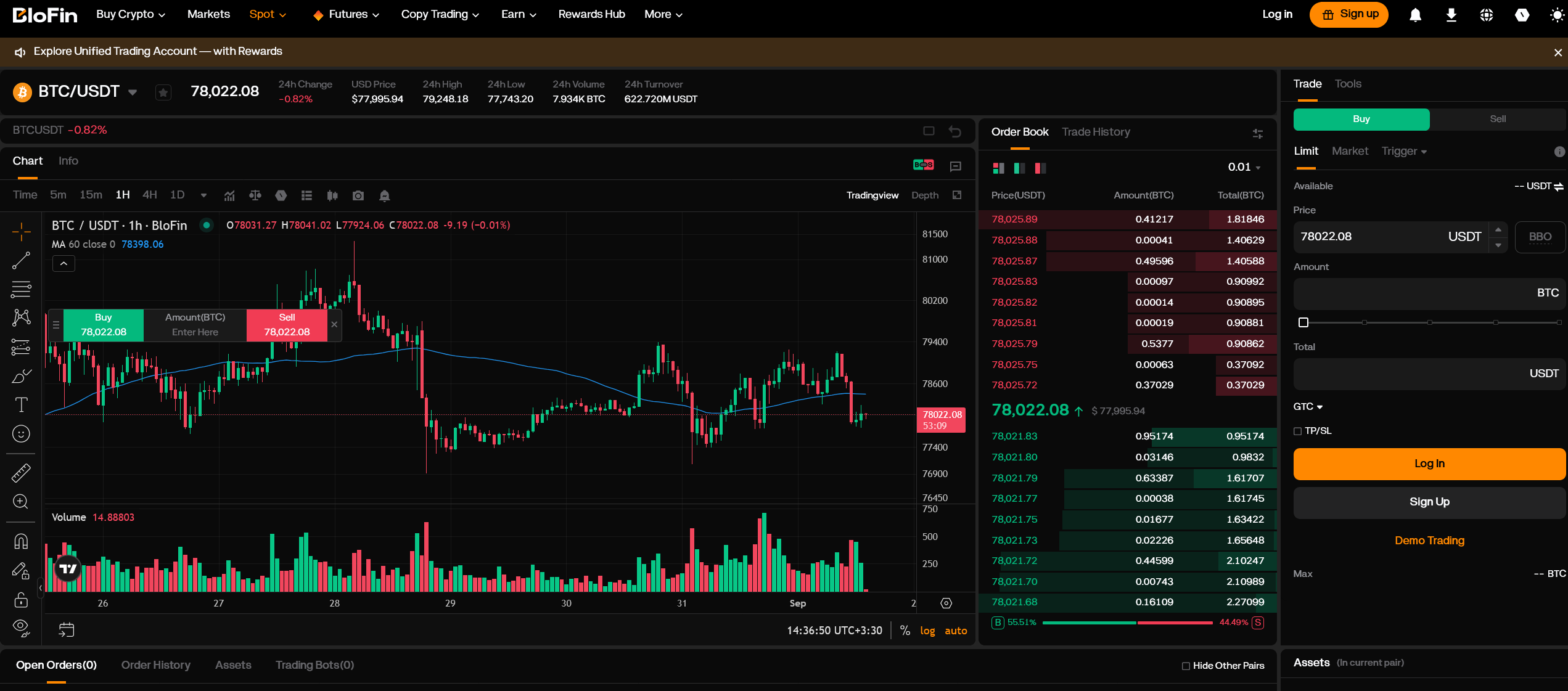This screenshot has width=1568, height=691.
Task: Expand the Futures menu
Action: (x=346, y=14)
